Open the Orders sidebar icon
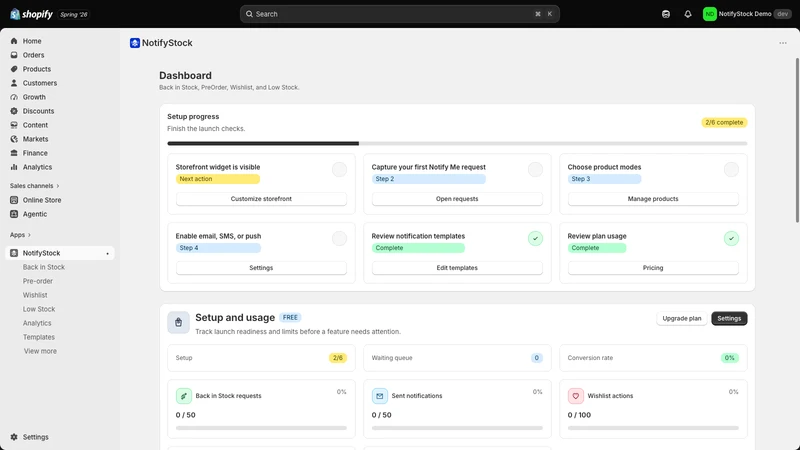This screenshot has height=450, width=800. [x=14, y=55]
